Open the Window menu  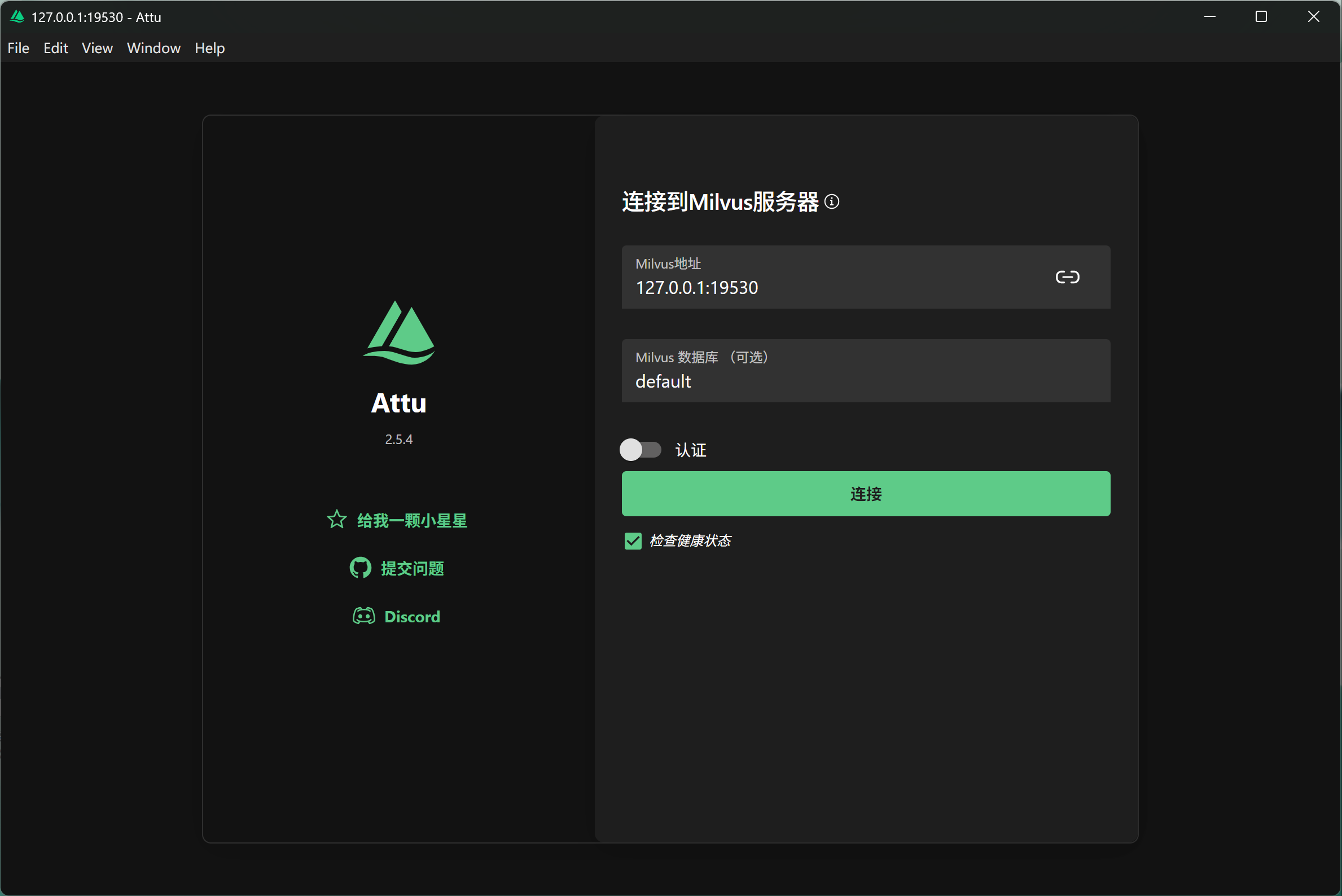coord(154,48)
